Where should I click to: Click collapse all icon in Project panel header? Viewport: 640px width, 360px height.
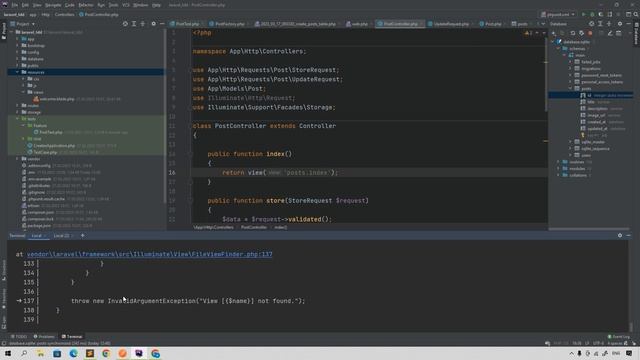pyautogui.click(x=143, y=24)
